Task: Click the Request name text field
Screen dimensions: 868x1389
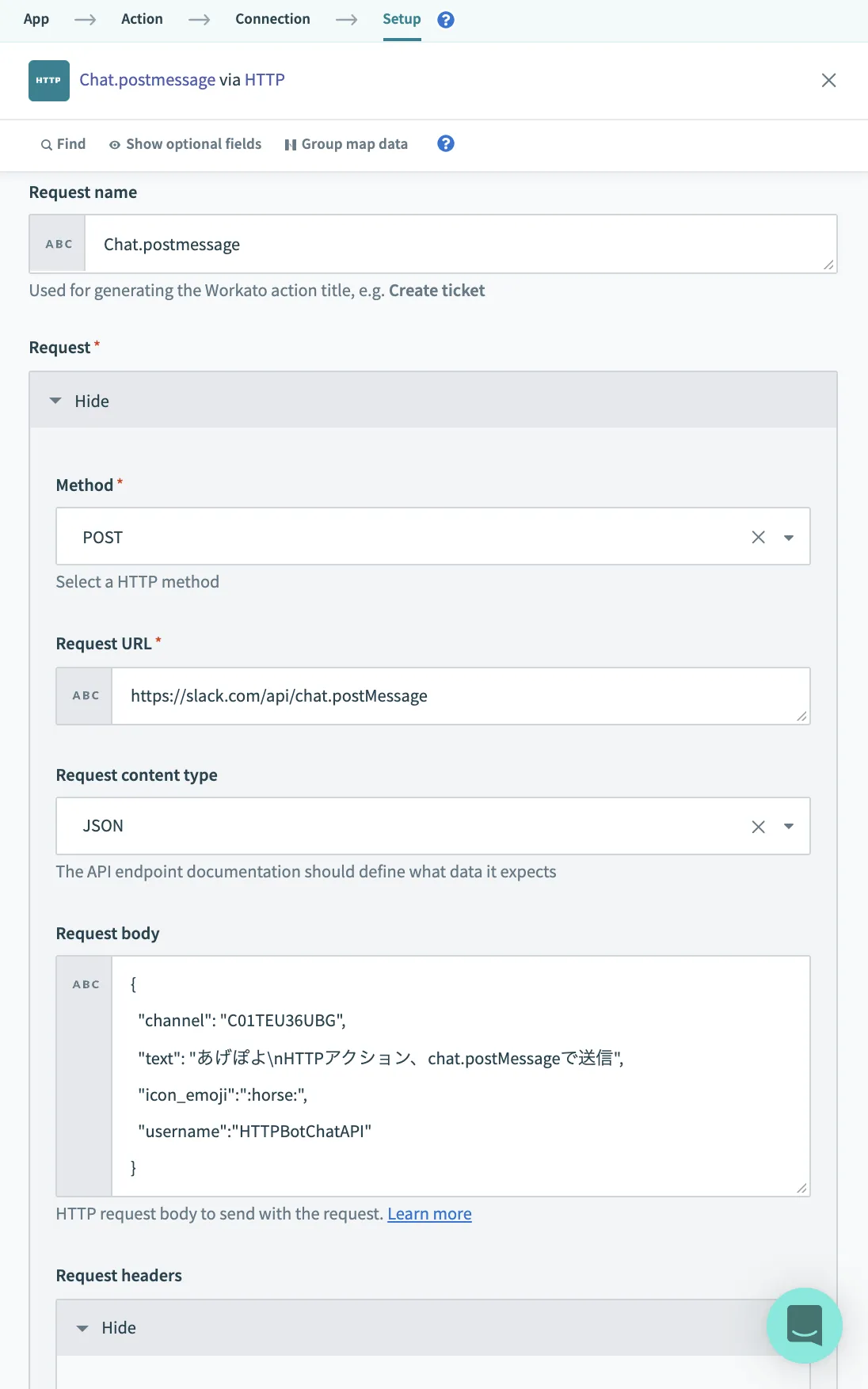Action: click(459, 245)
